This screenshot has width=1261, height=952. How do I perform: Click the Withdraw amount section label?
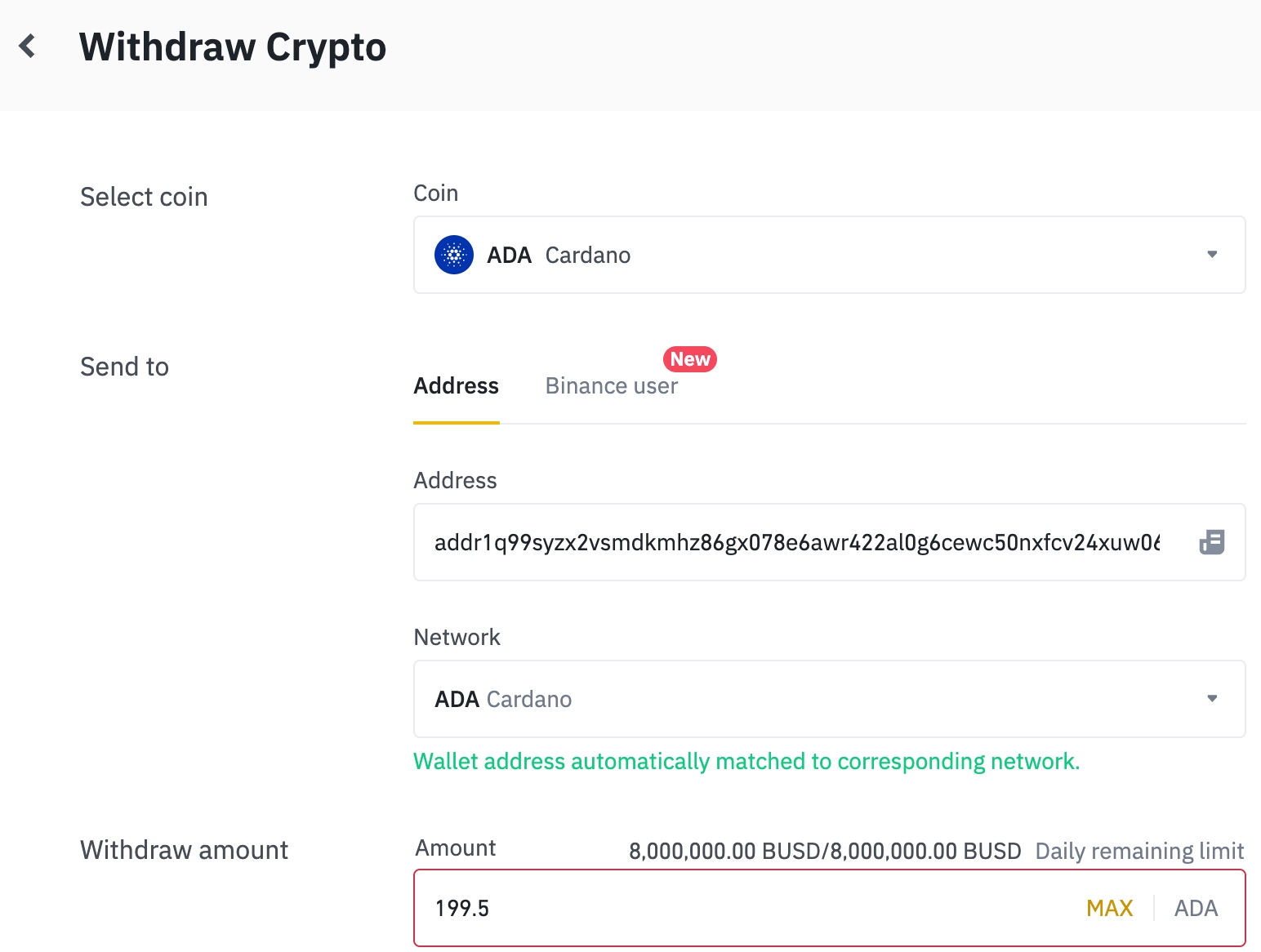point(184,851)
